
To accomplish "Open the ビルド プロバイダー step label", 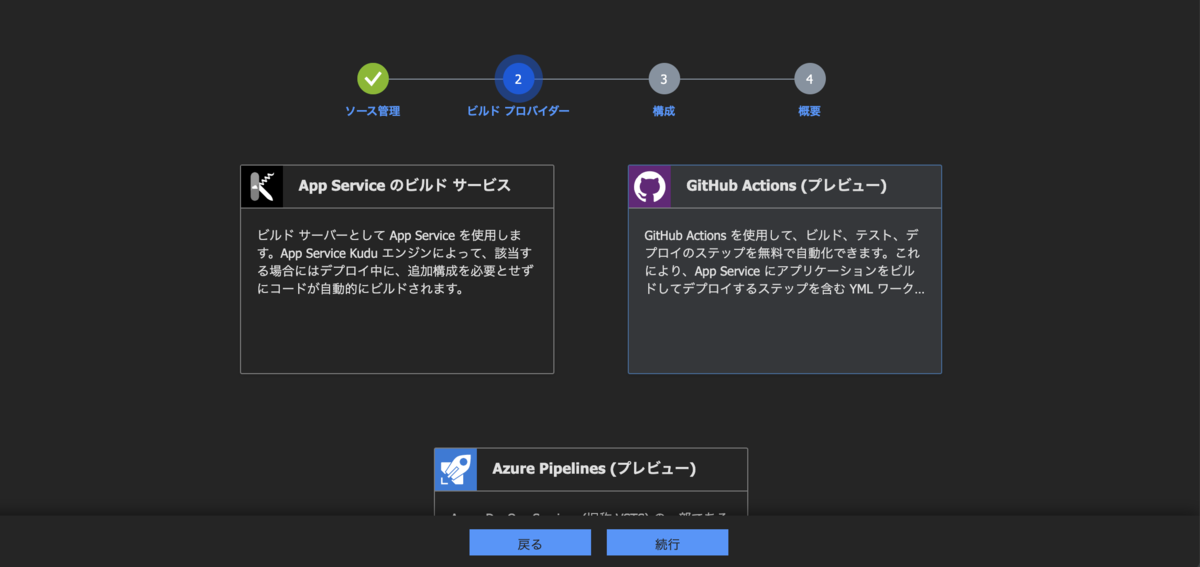I will (x=518, y=111).
